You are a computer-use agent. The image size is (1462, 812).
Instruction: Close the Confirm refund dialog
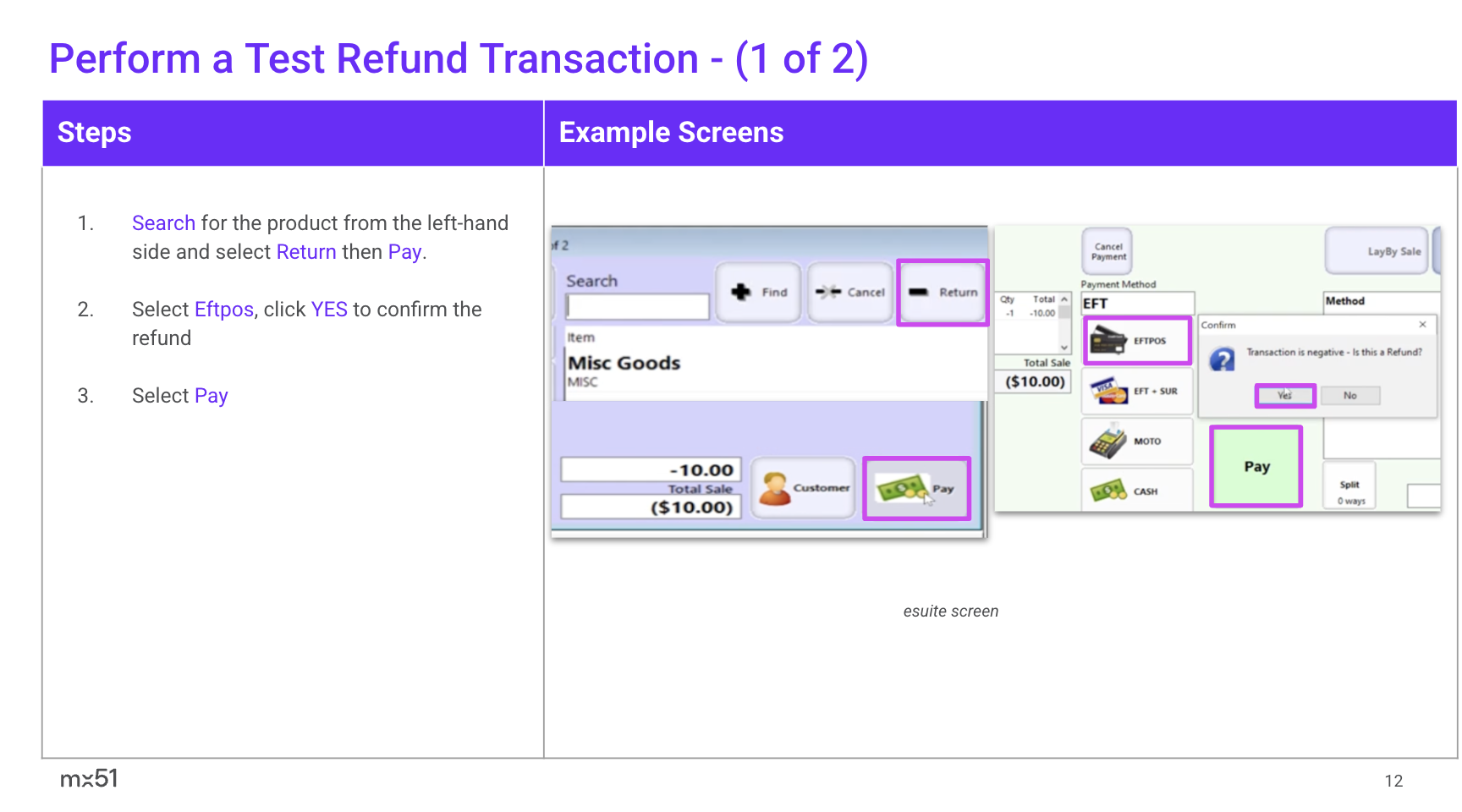point(1422,324)
